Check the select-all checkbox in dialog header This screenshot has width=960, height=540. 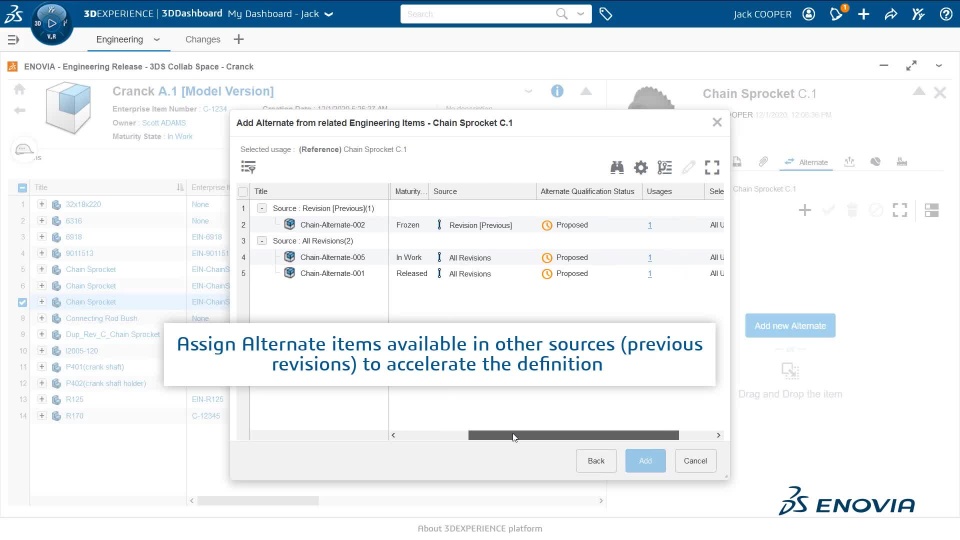coord(243,192)
